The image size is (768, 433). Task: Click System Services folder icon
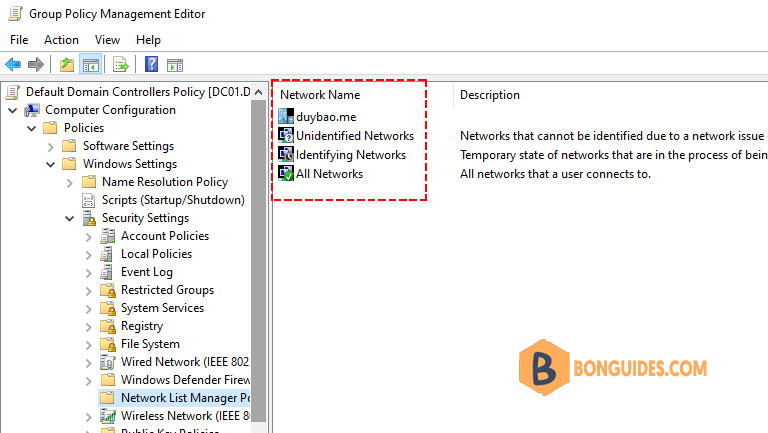(x=108, y=308)
